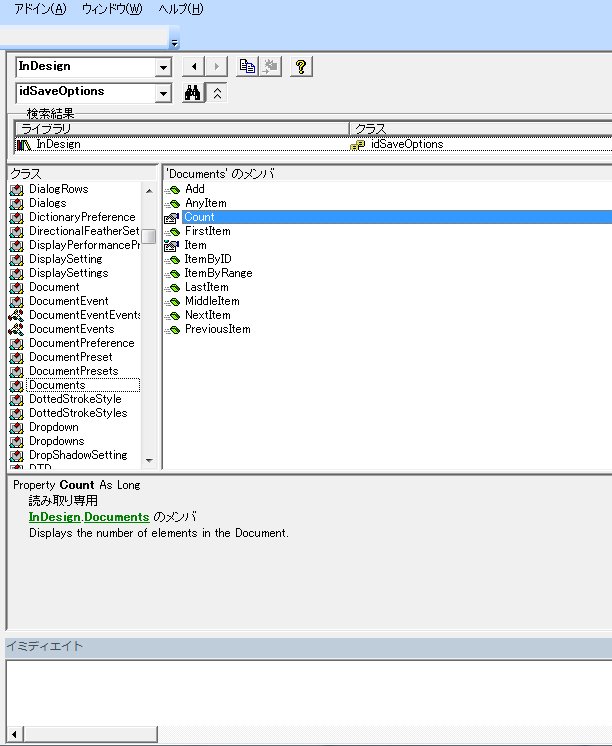Select the ItemByID member

tap(208, 259)
